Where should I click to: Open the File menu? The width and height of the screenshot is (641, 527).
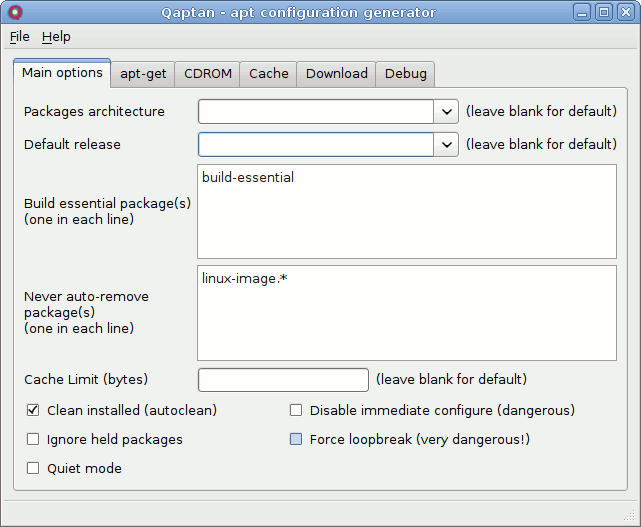pyautogui.click(x=20, y=37)
